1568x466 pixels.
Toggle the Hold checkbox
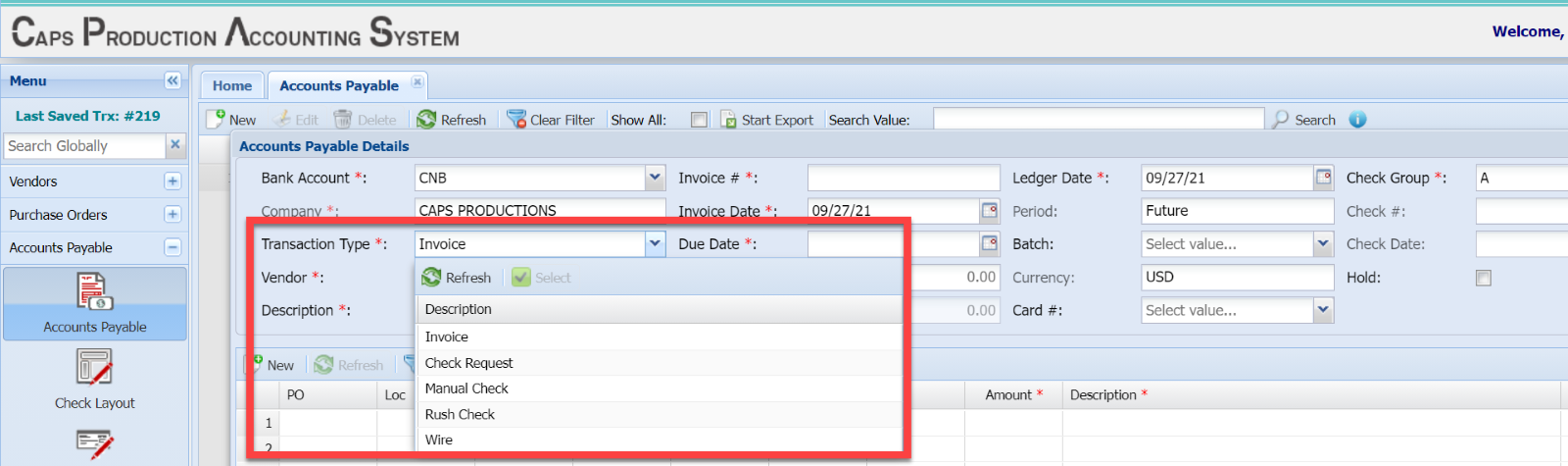[1484, 278]
